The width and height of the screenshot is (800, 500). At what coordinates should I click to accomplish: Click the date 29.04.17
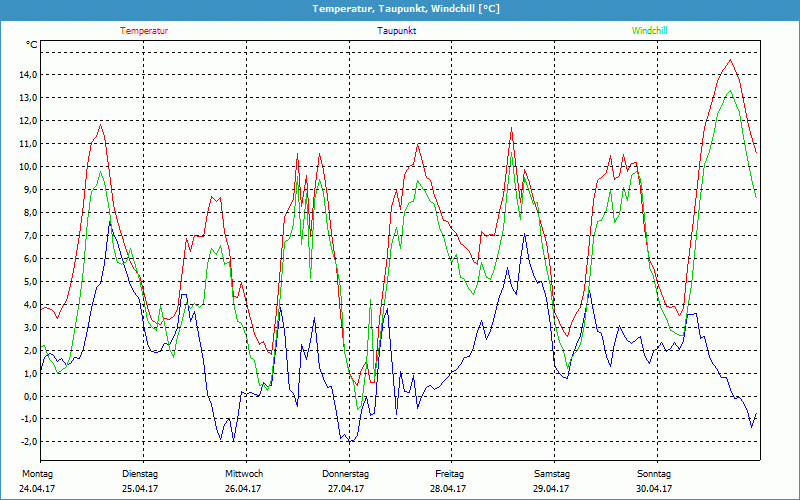(x=551, y=488)
